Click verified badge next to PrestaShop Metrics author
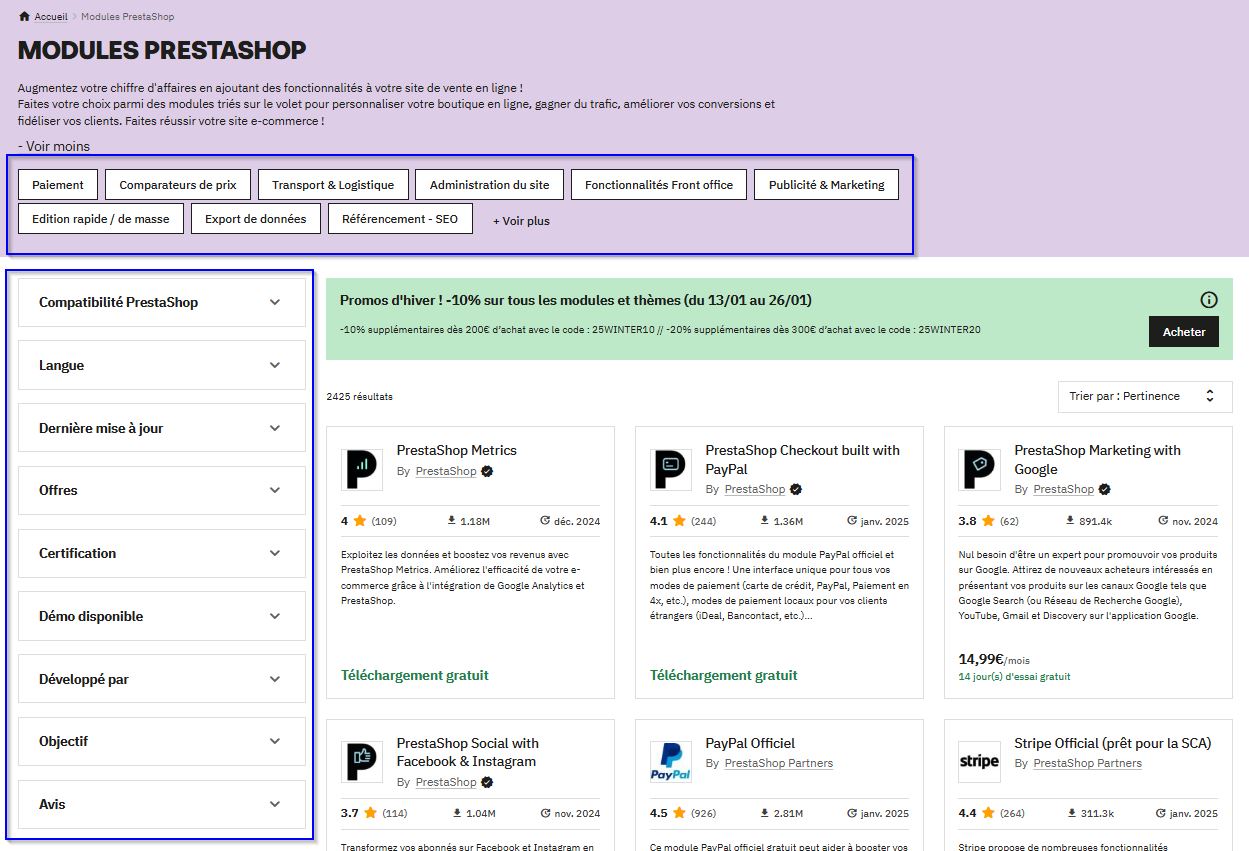The width and height of the screenshot is (1249, 851). 487,471
